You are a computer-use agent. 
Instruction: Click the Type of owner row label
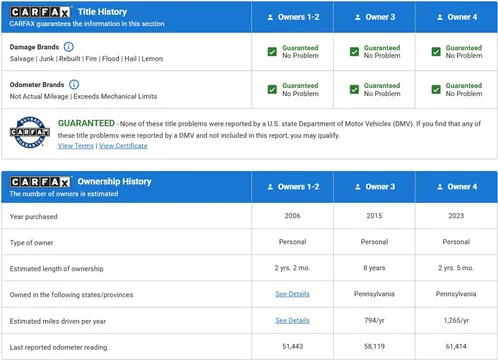click(x=32, y=243)
